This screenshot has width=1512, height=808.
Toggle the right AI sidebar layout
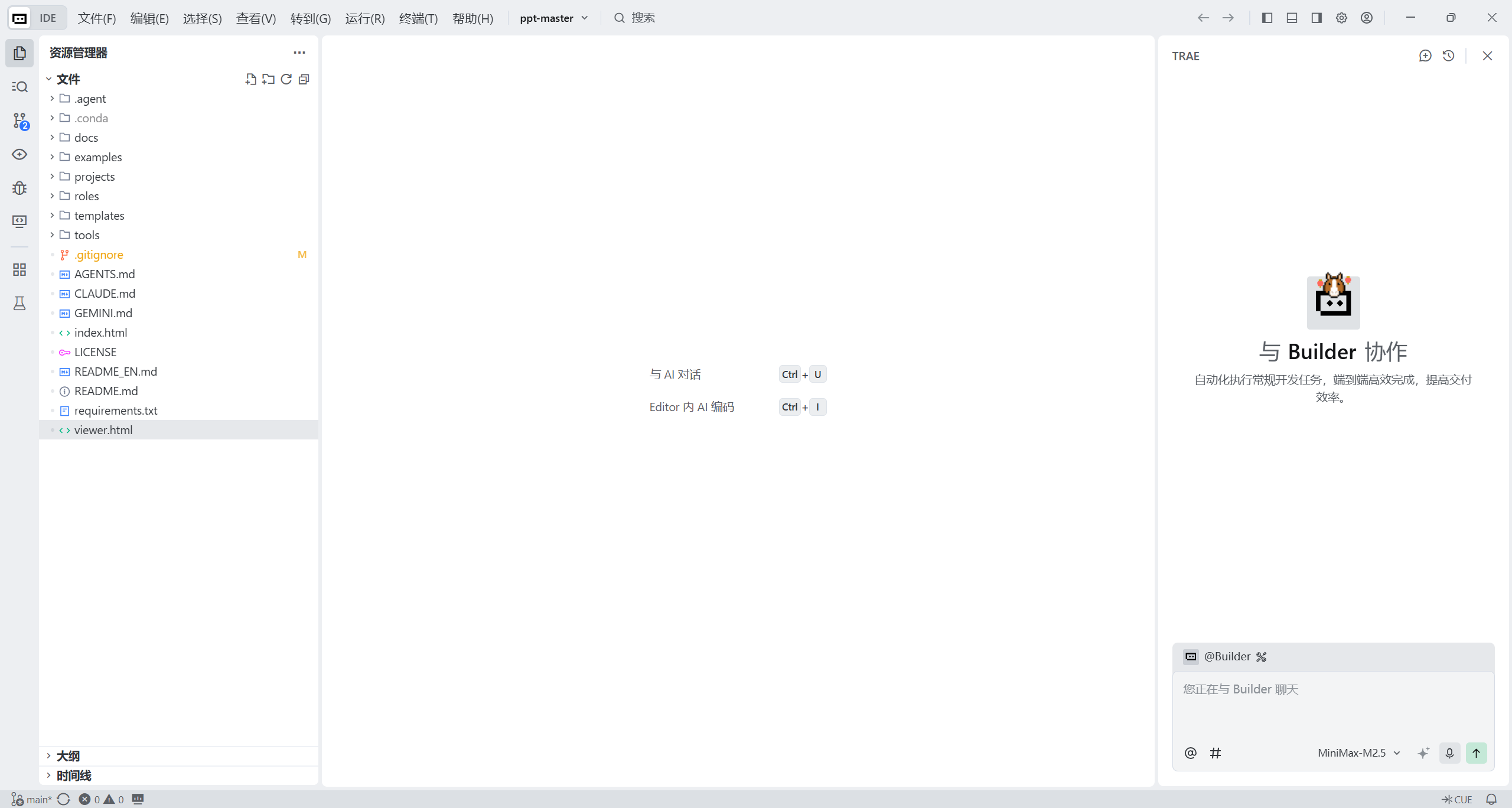pyautogui.click(x=1317, y=18)
